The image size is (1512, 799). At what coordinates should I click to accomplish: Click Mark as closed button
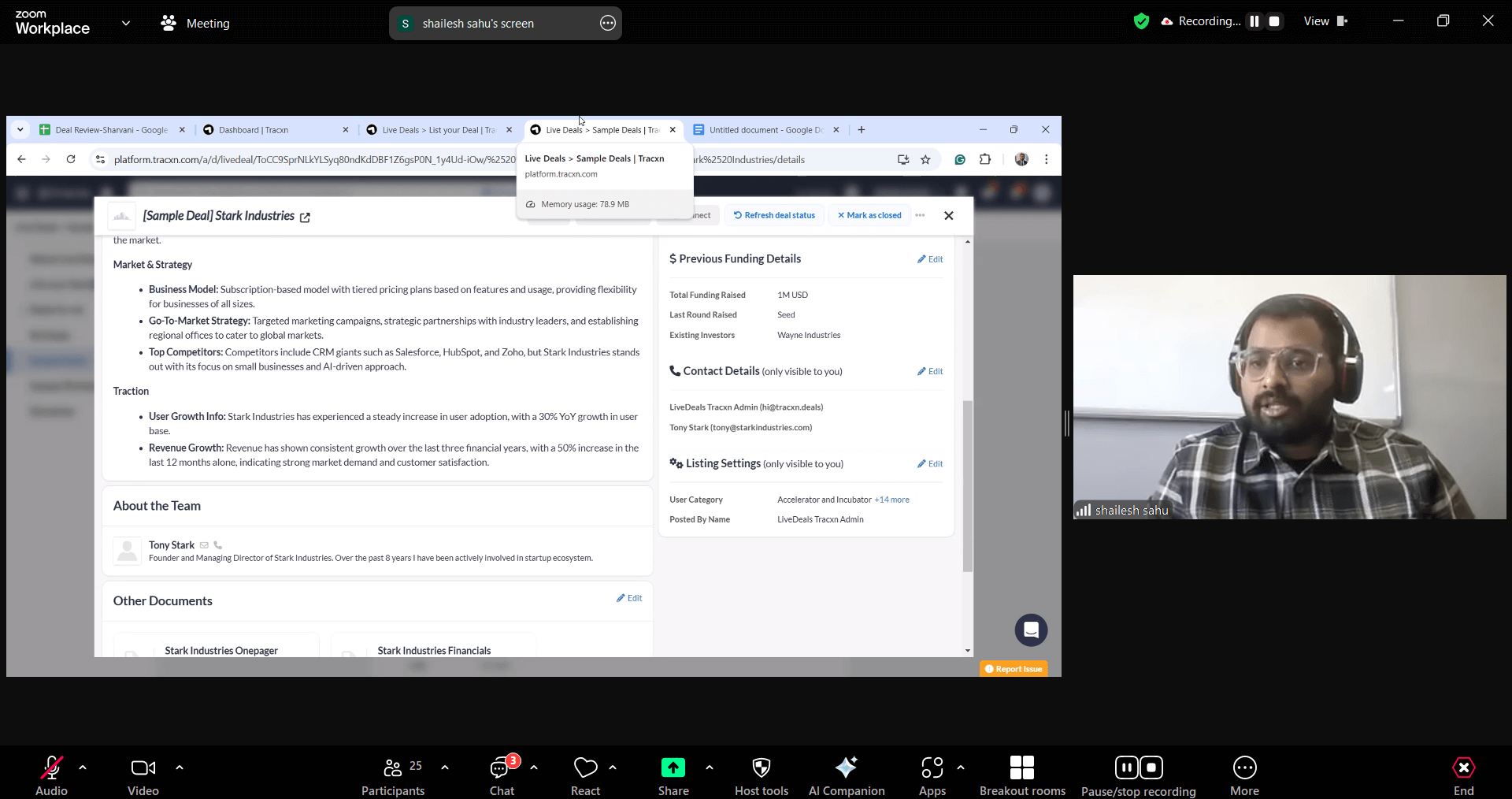pos(869,215)
